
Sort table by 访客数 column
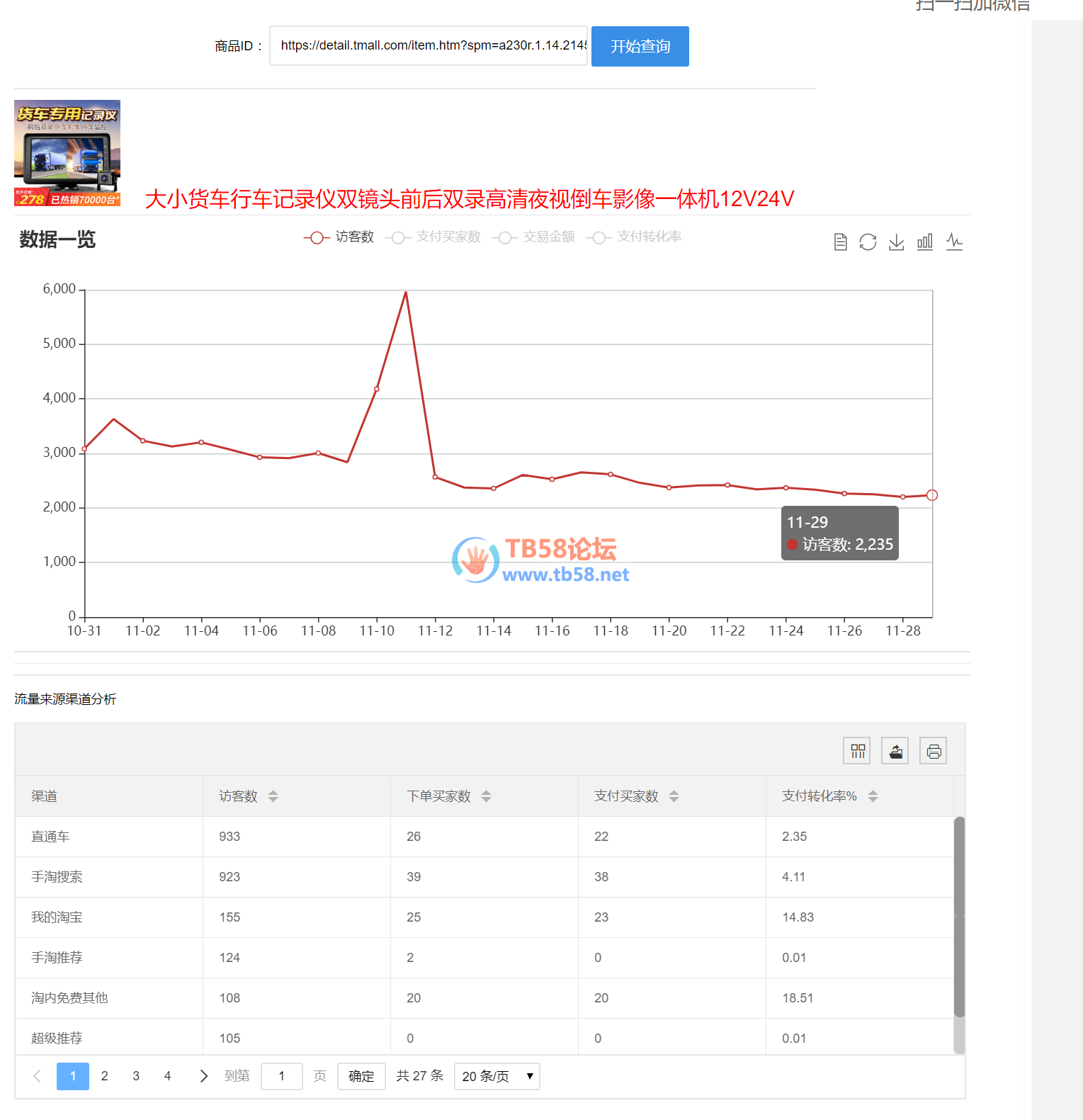pos(273,796)
